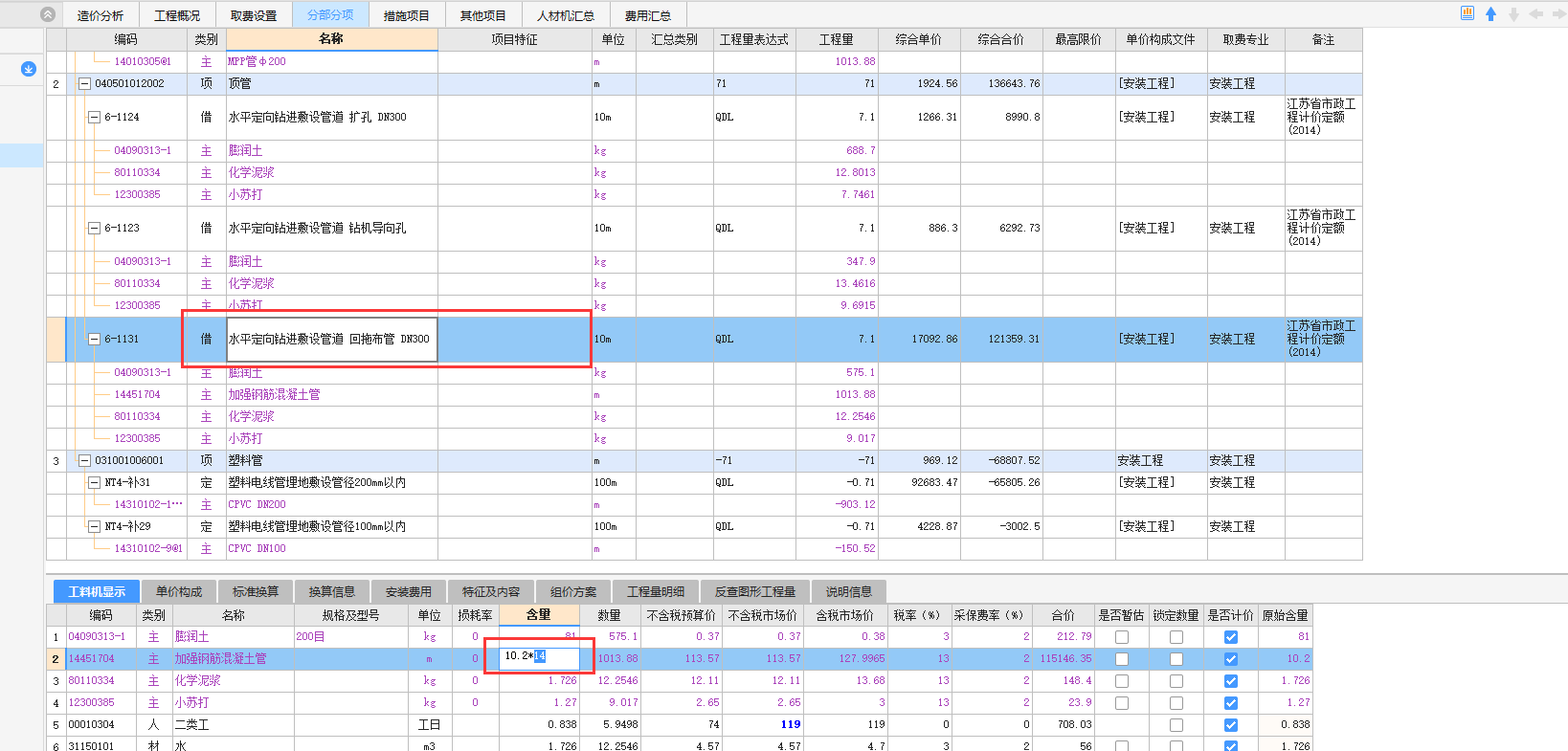Click the 含量 input field containing 10.2*14

tap(540, 657)
